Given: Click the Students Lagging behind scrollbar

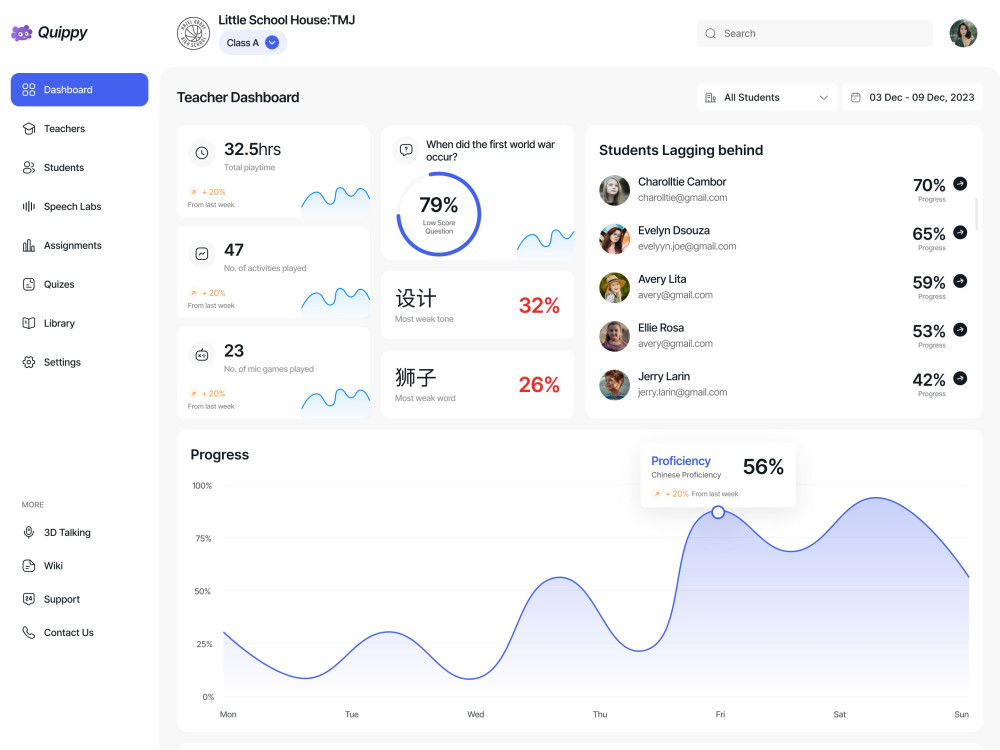Looking at the screenshot, I should pos(976,214).
